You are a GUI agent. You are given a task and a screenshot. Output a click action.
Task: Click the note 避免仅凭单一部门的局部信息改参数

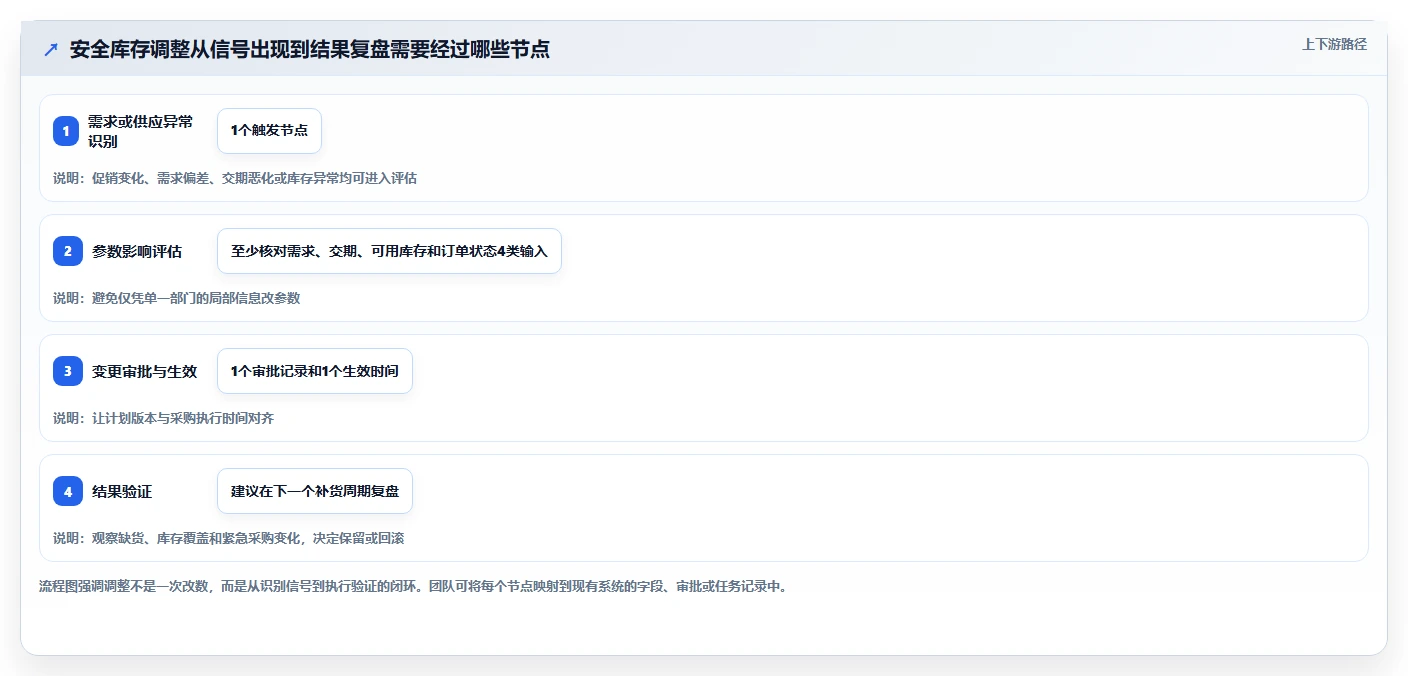pos(177,298)
